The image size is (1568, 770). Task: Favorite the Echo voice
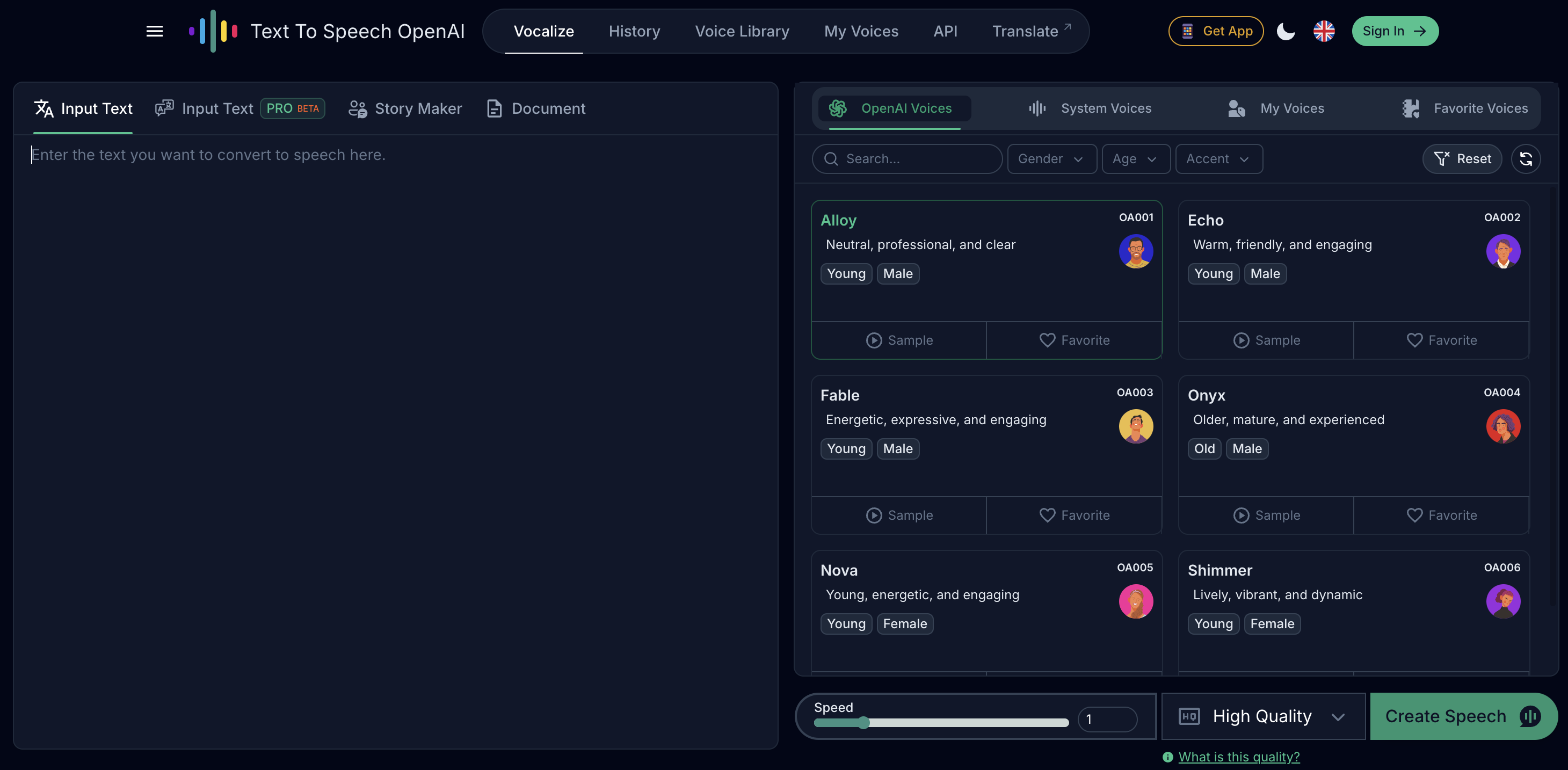click(1441, 340)
